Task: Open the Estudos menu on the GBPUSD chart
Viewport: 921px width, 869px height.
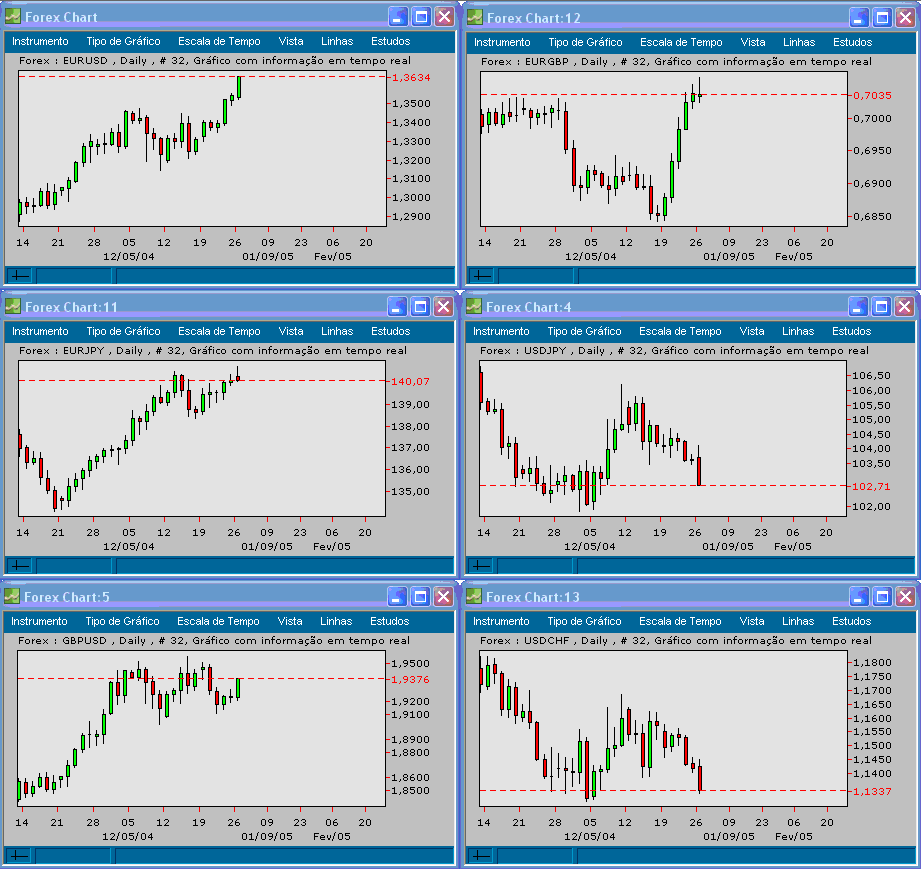Action: pos(389,621)
